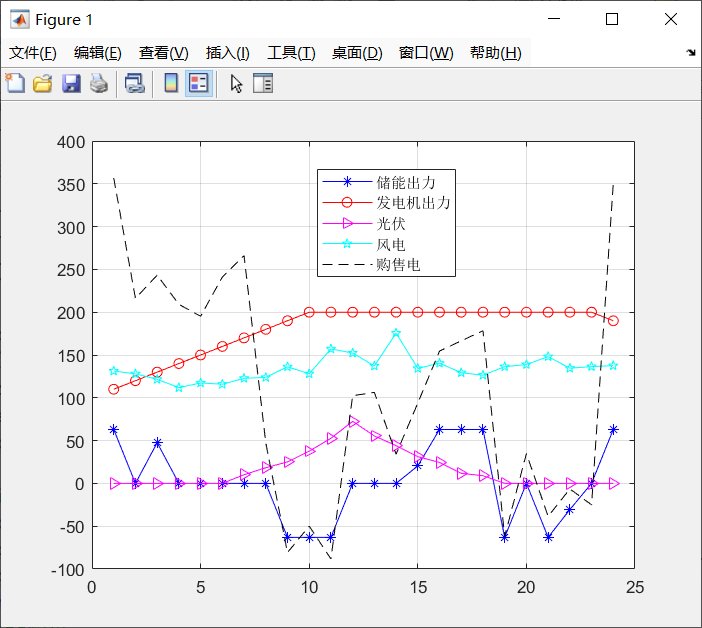Close the Figure 1 window

(671, 19)
